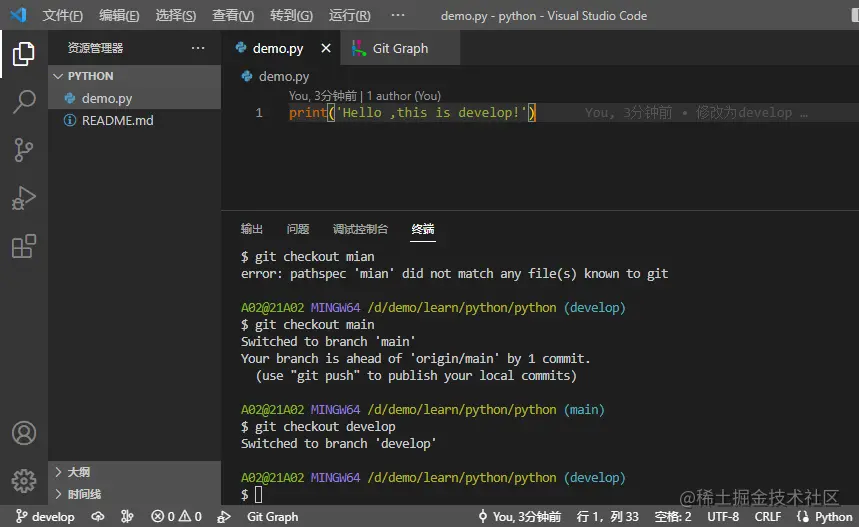Open the 转到(G) menu
859x527 pixels.
[291, 15]
